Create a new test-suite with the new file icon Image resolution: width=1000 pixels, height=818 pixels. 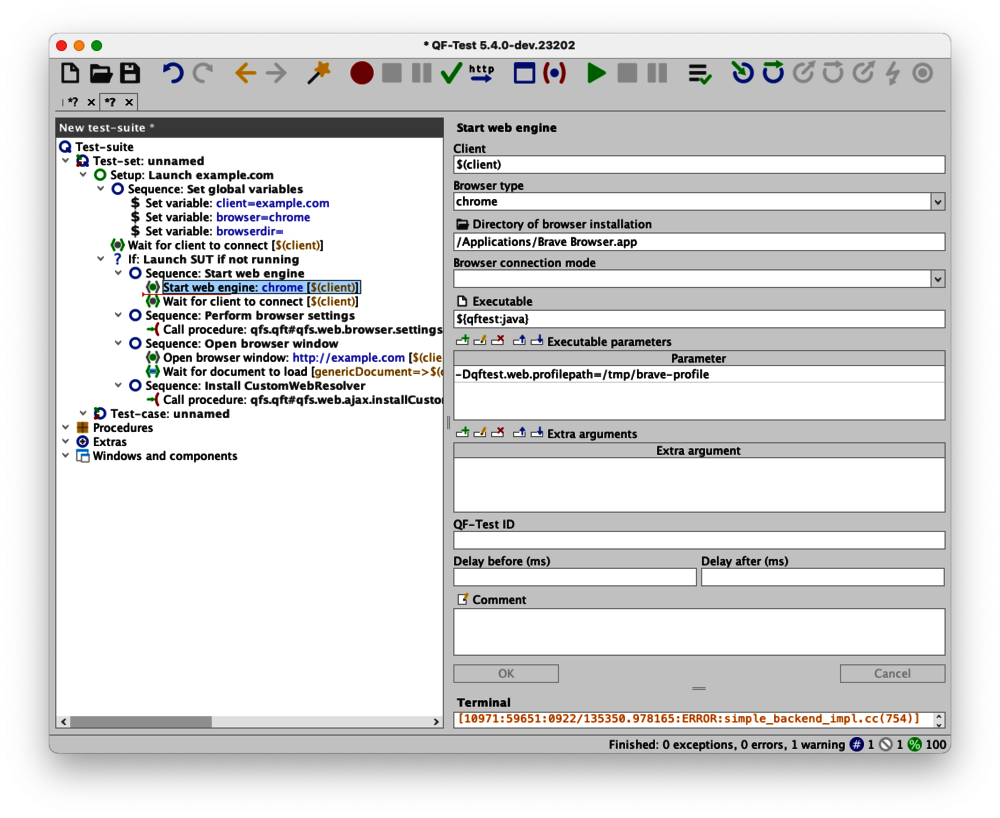point(70,72)
